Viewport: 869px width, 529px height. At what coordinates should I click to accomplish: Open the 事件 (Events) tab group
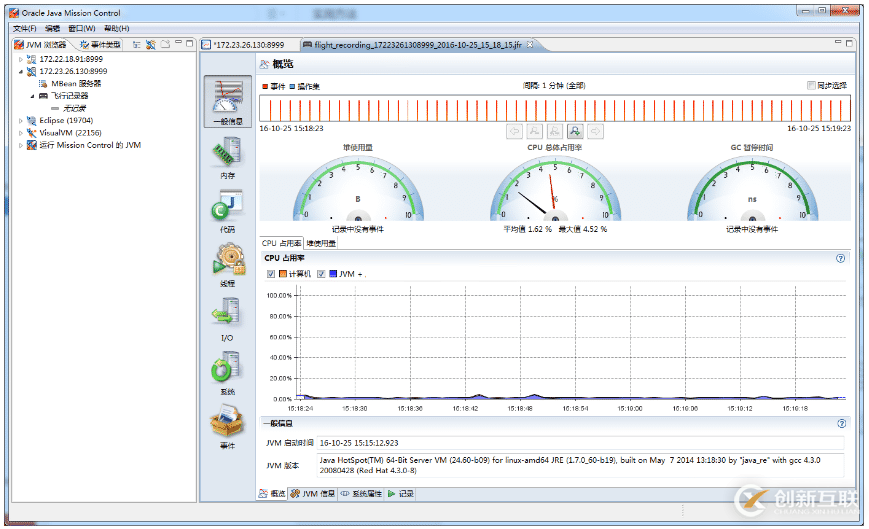coord(228,427)
